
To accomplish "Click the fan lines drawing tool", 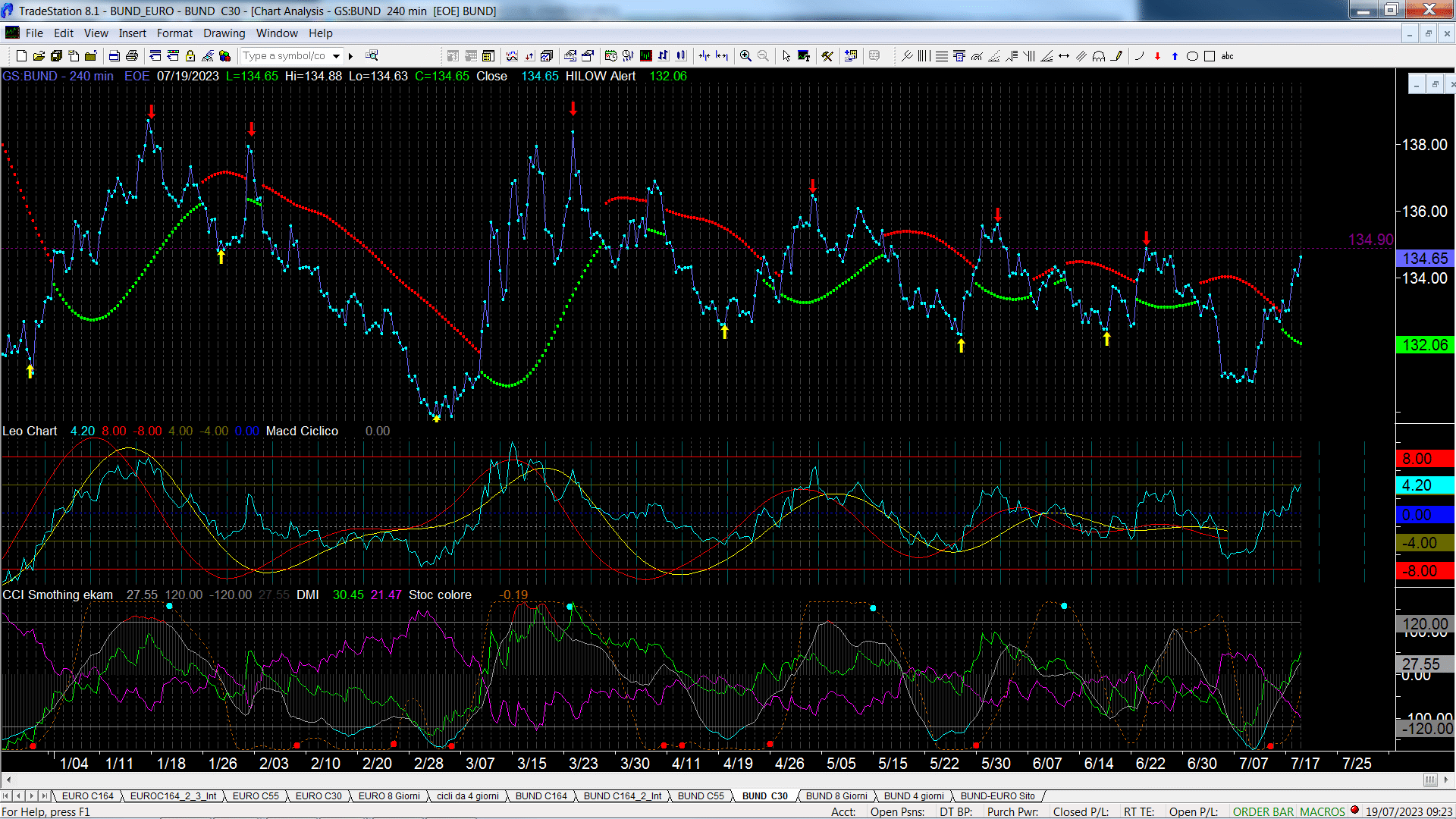I will pyautogui.click(x=1046, y=56).
